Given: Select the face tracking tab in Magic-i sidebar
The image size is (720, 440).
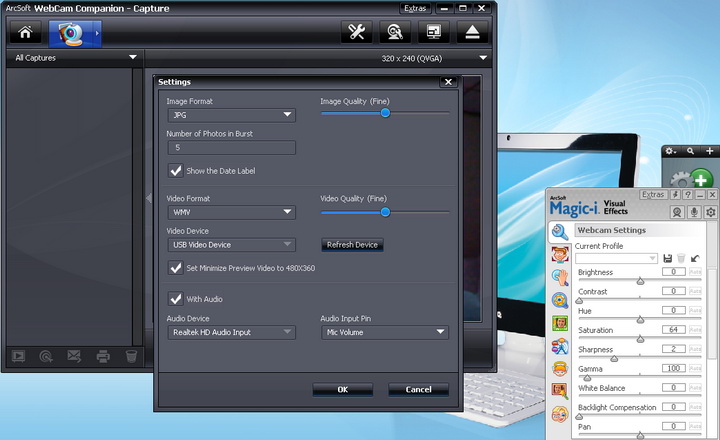Looking at the screenshot, I should coord(560,254).
